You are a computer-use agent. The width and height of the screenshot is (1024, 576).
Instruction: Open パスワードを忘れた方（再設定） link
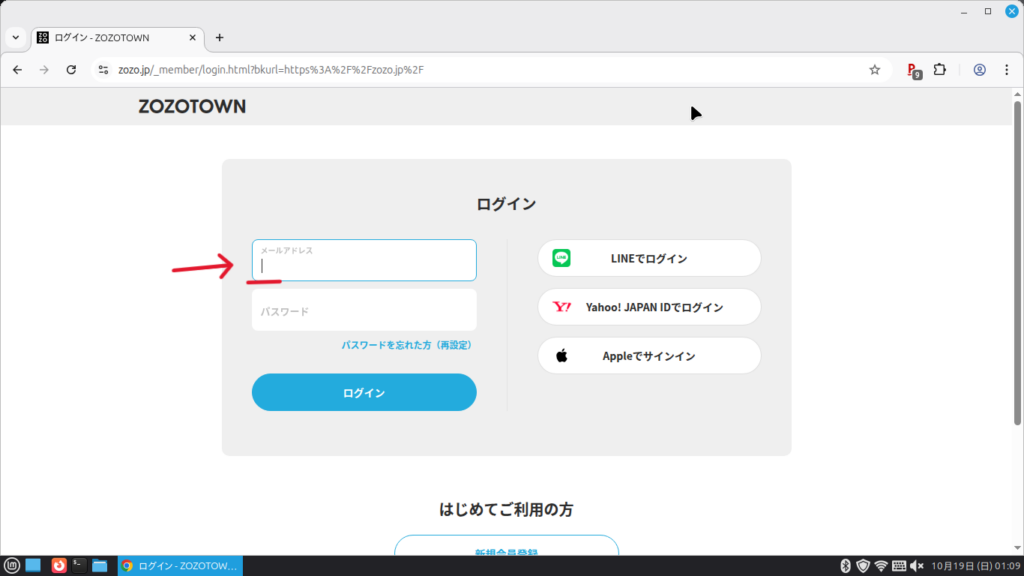click(x=406, y=345)
